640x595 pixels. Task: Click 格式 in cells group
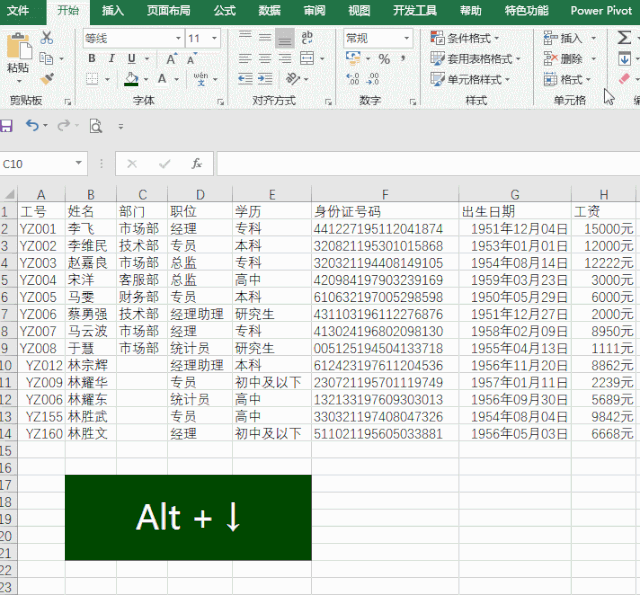click(567, 79)
